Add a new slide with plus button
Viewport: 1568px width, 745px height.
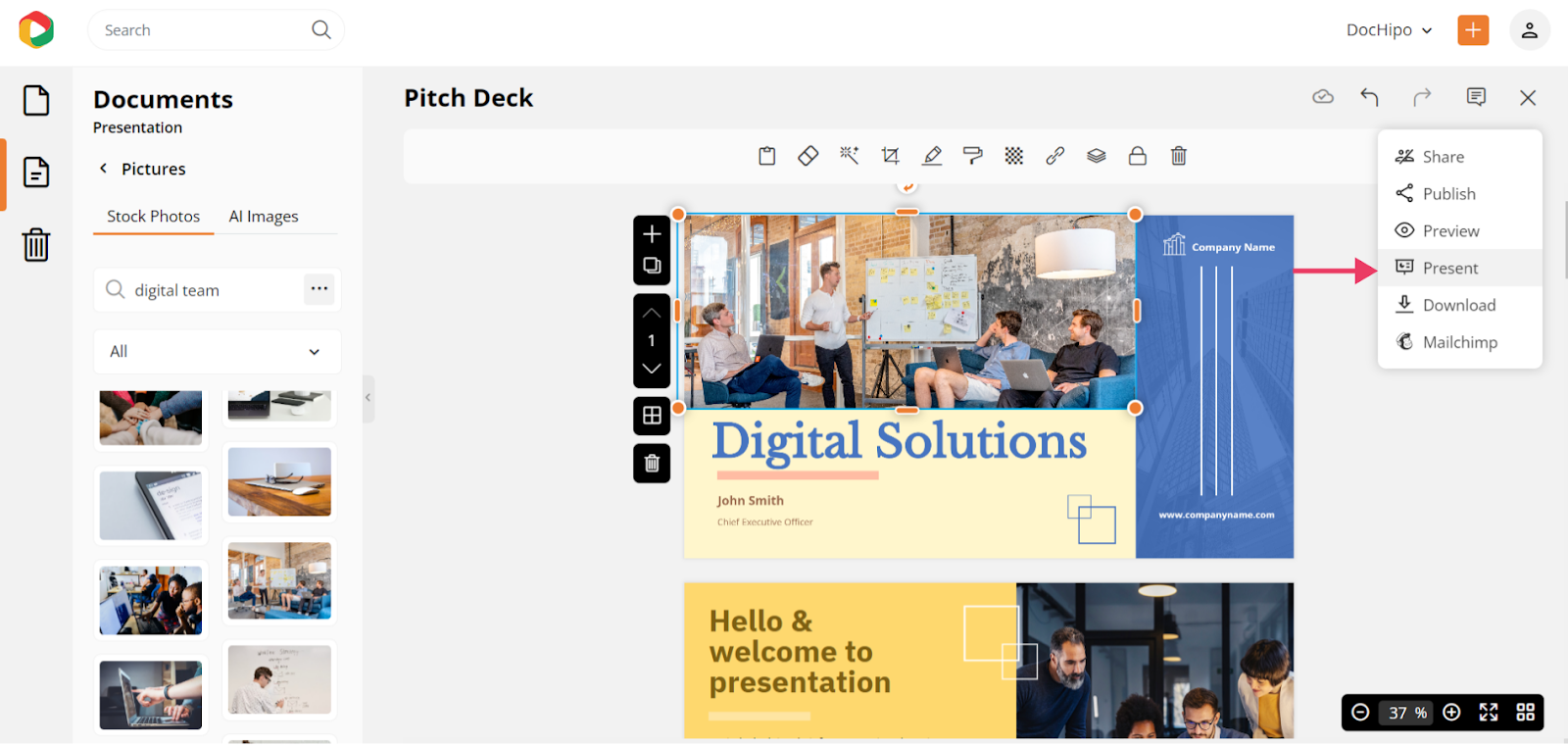pos(652,234)
